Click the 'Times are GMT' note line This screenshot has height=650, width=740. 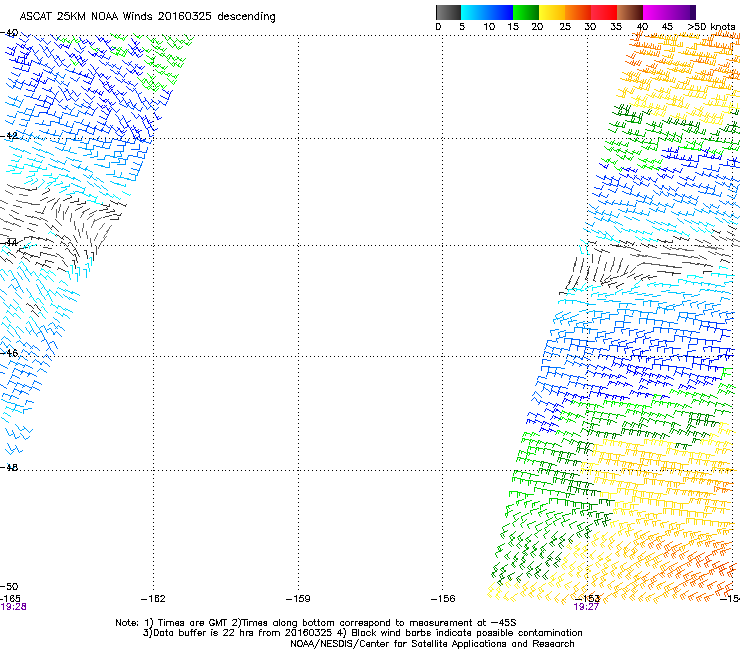[x=316, y=623]
